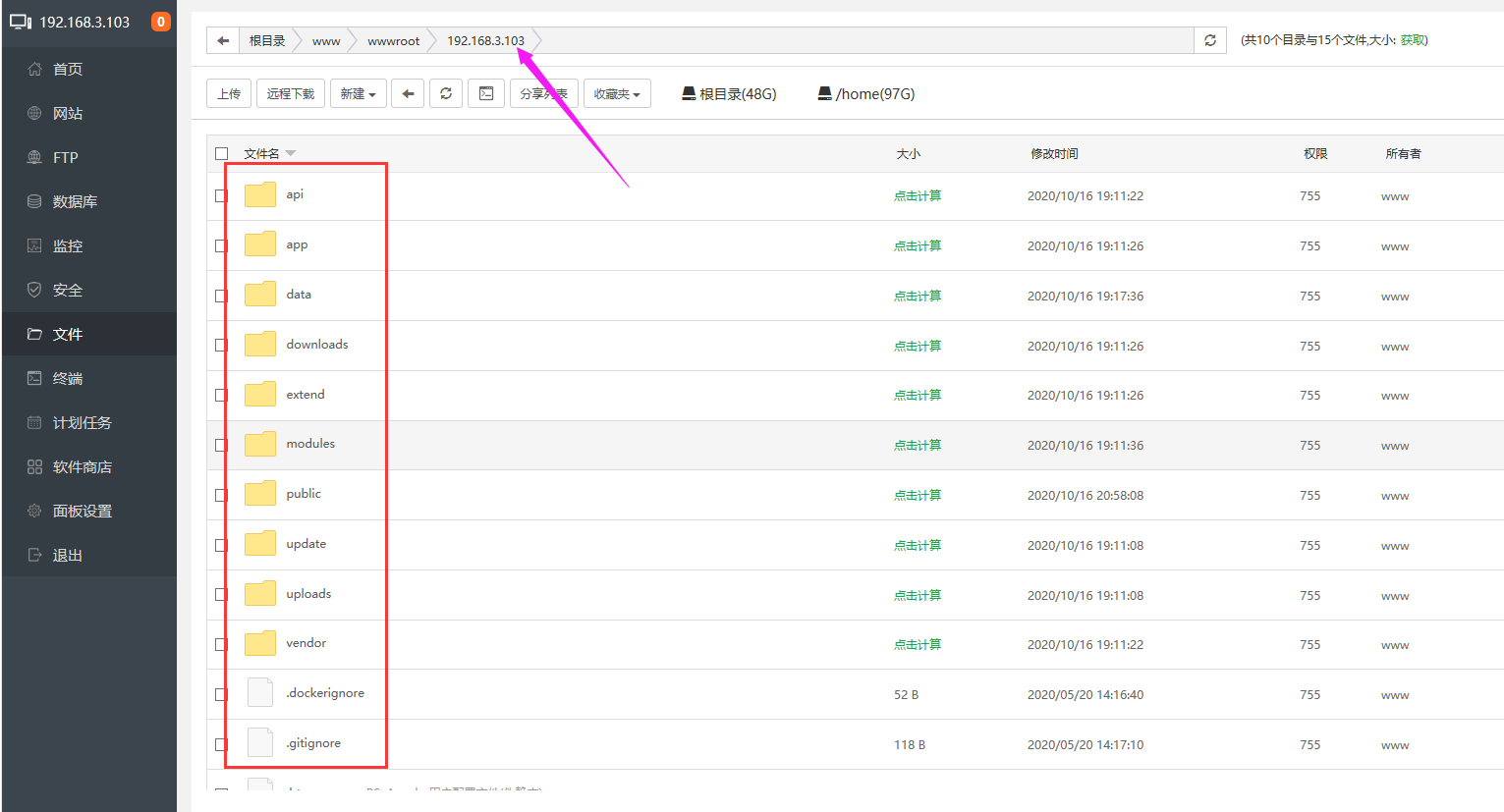Click the 终端 terminal icon in sidebar

point(34,378)
